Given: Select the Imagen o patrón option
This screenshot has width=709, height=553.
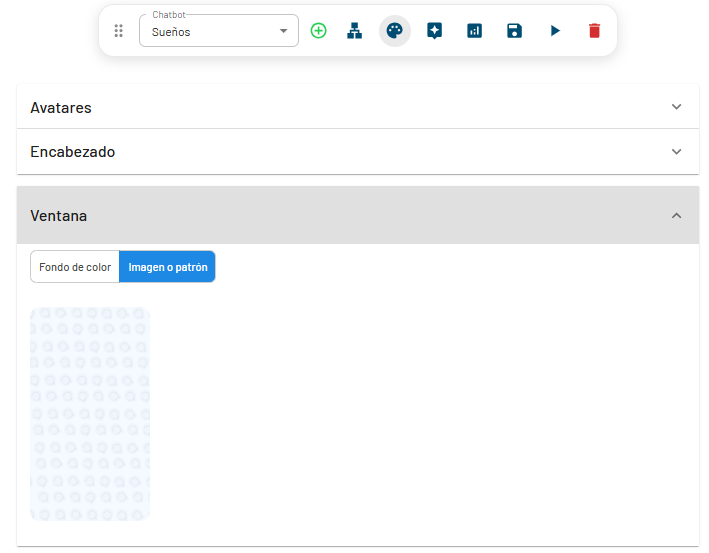Looking at the screenshot, I should click(167, 267).
